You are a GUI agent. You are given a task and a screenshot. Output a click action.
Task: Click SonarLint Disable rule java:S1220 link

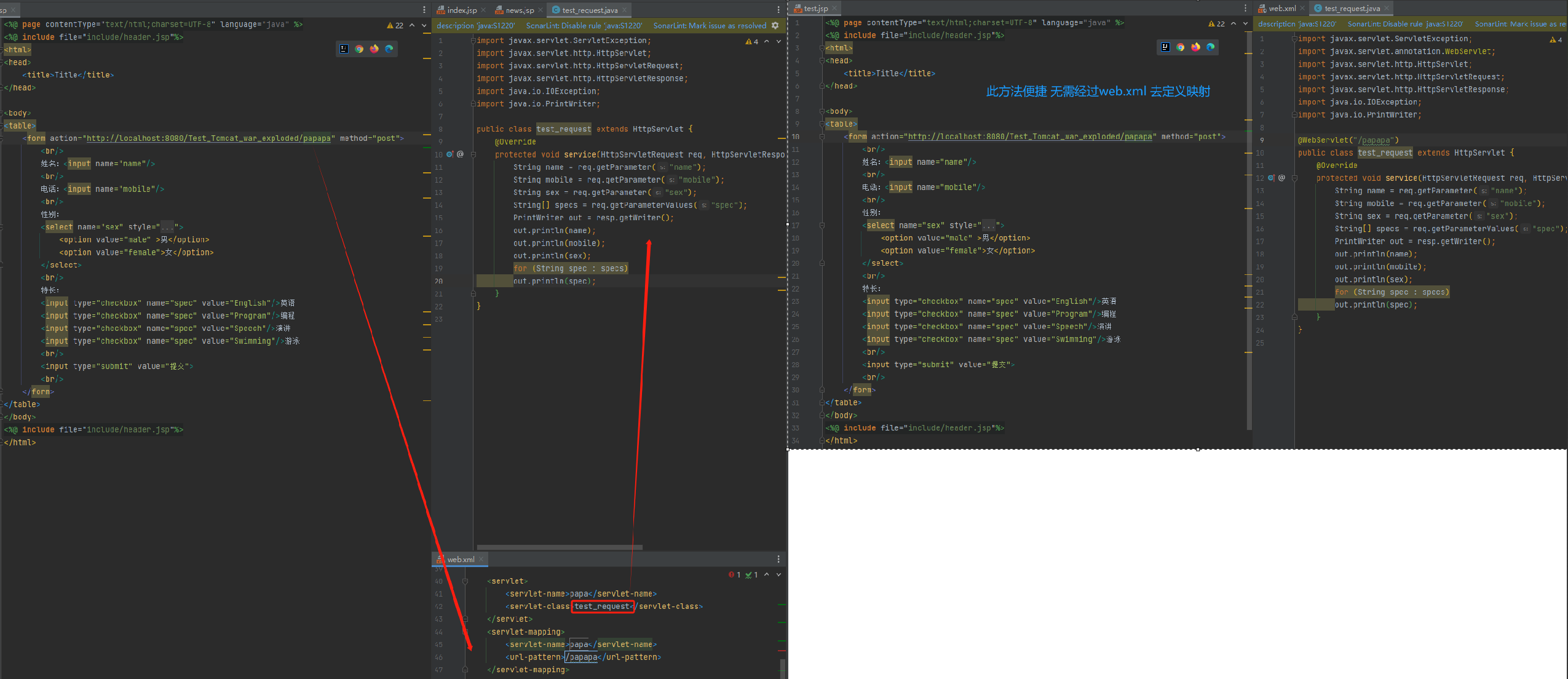[584, 26]
